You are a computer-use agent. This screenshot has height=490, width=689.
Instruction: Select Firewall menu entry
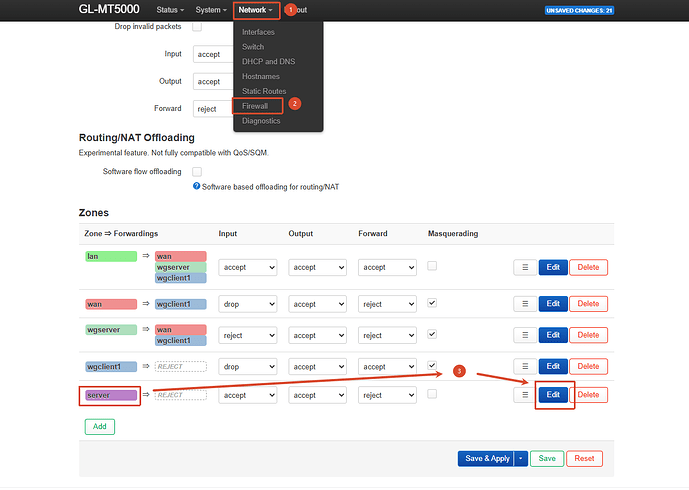(255, 106)
